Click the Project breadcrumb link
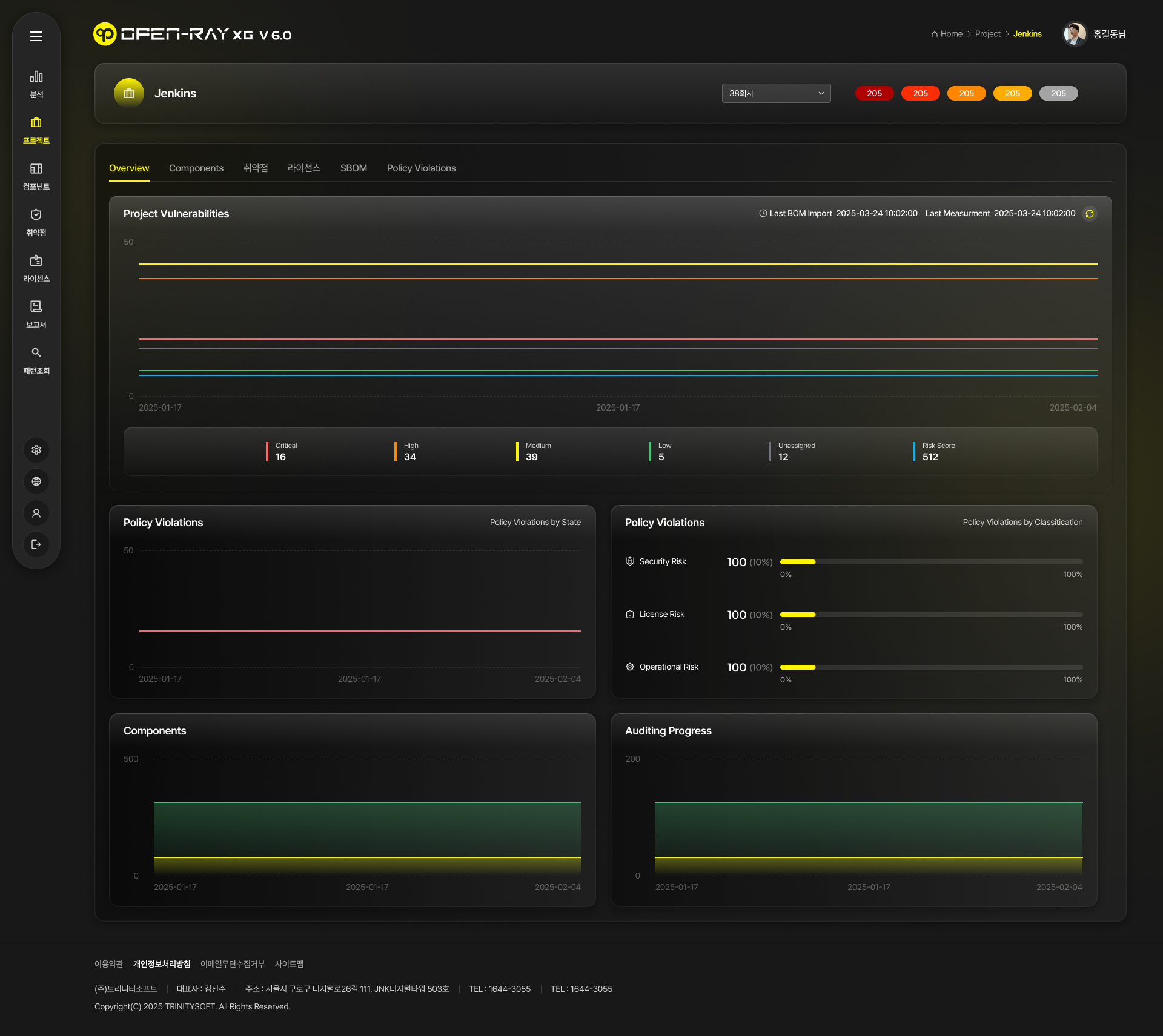Viewport: 1163px width, 1036px height. click(x=987, y=34)
